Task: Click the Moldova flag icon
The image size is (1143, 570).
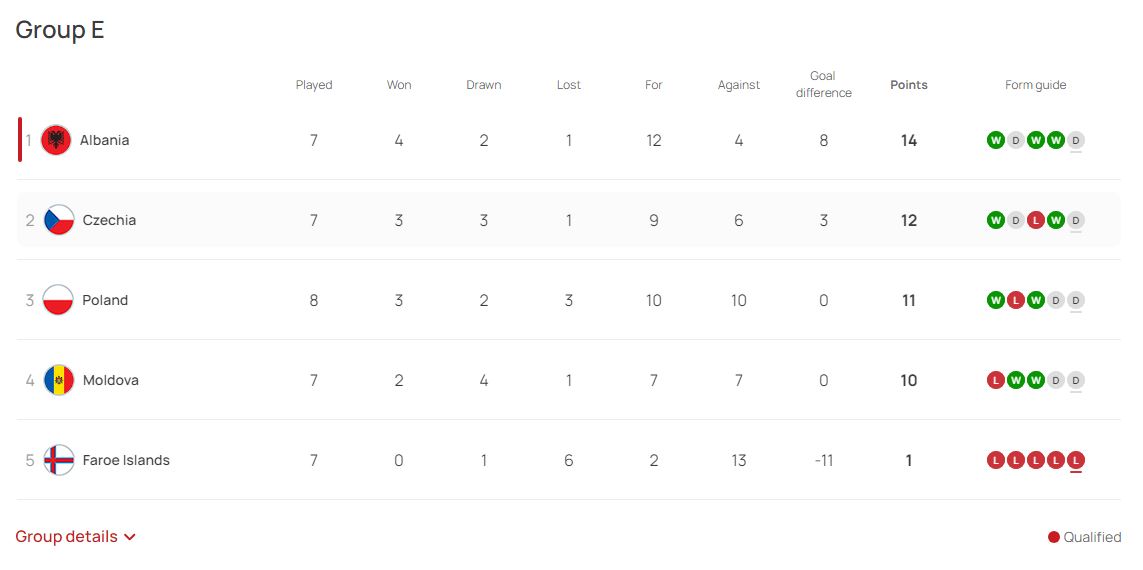Action: point(59,380)
